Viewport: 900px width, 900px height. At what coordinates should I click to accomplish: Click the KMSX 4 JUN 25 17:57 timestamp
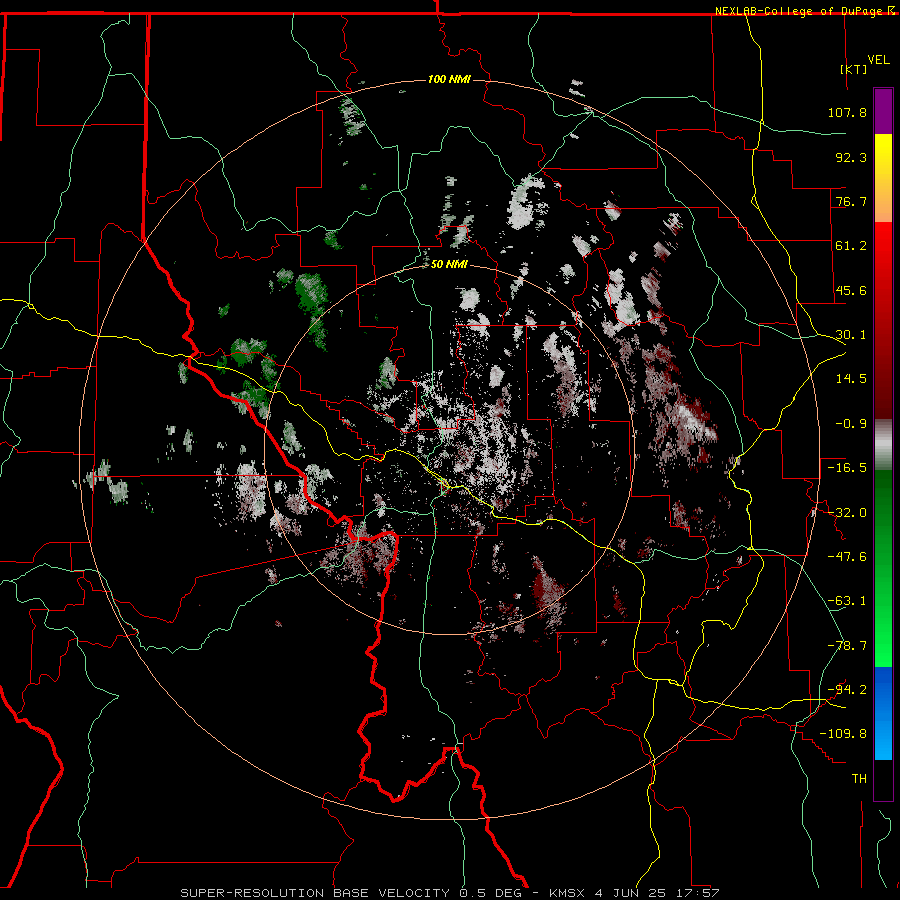(634, 893)
